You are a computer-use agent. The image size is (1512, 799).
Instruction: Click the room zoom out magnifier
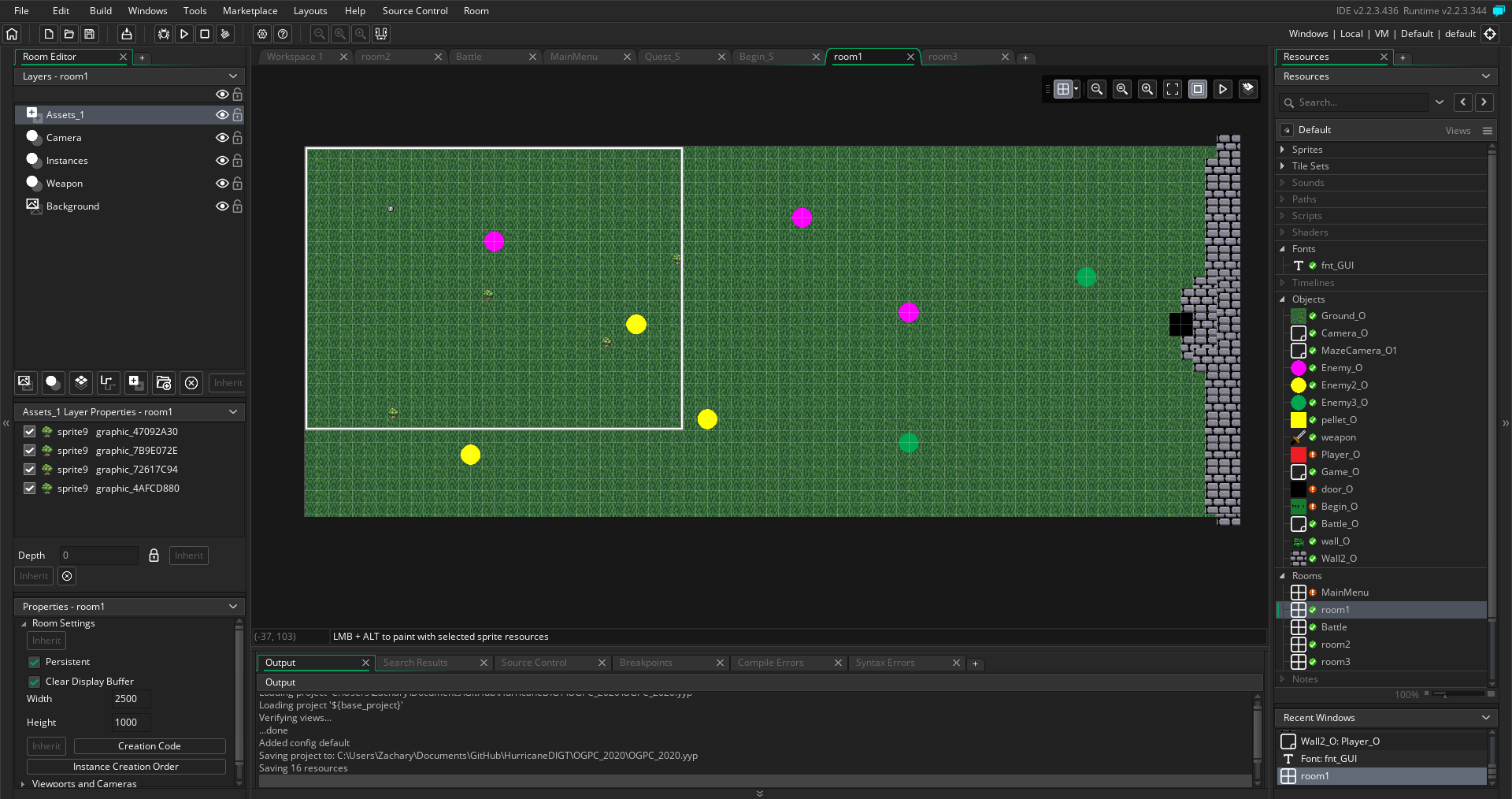point(1096,89)
